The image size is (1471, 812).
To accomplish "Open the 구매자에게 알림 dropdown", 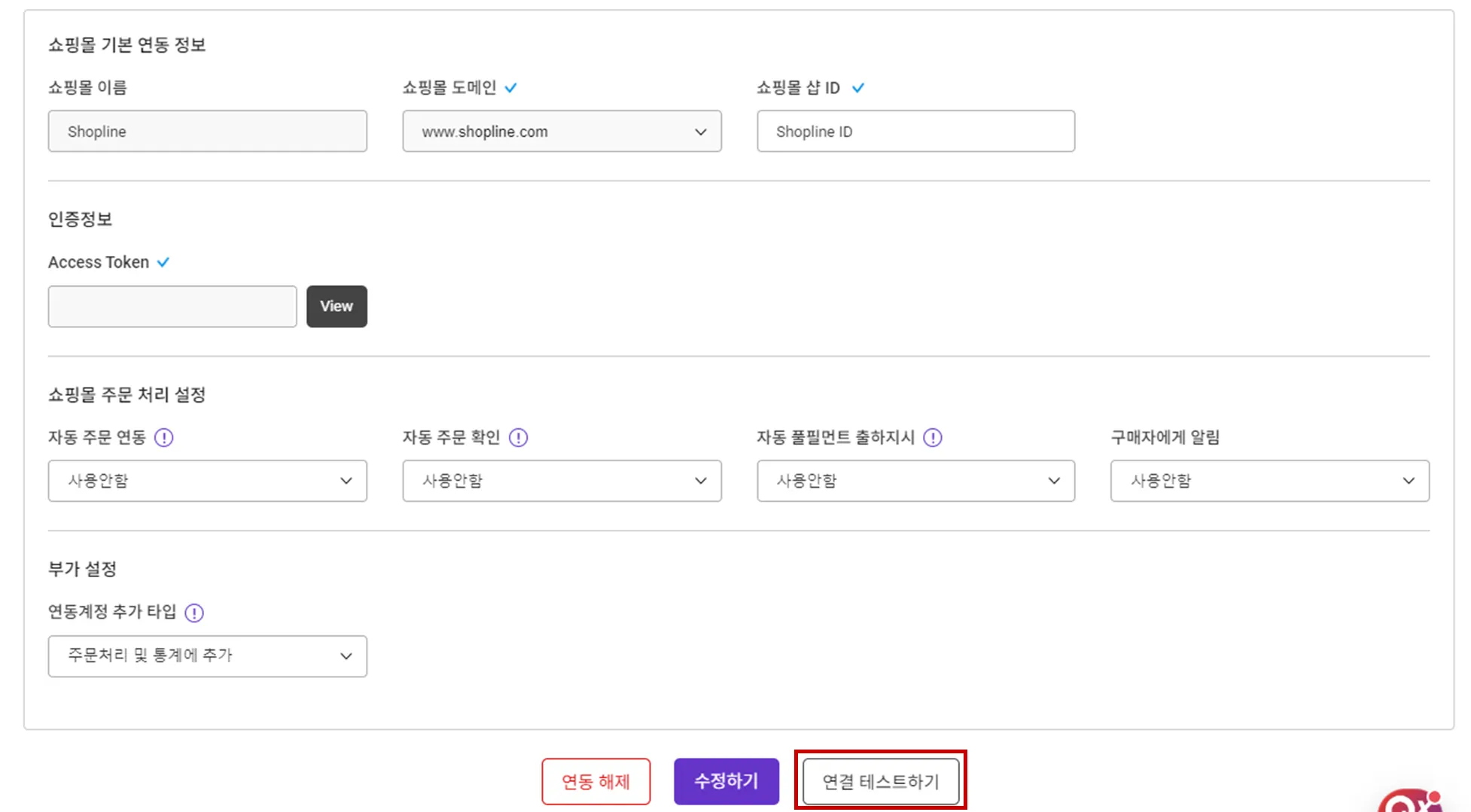I will (x=1269, y=481).
